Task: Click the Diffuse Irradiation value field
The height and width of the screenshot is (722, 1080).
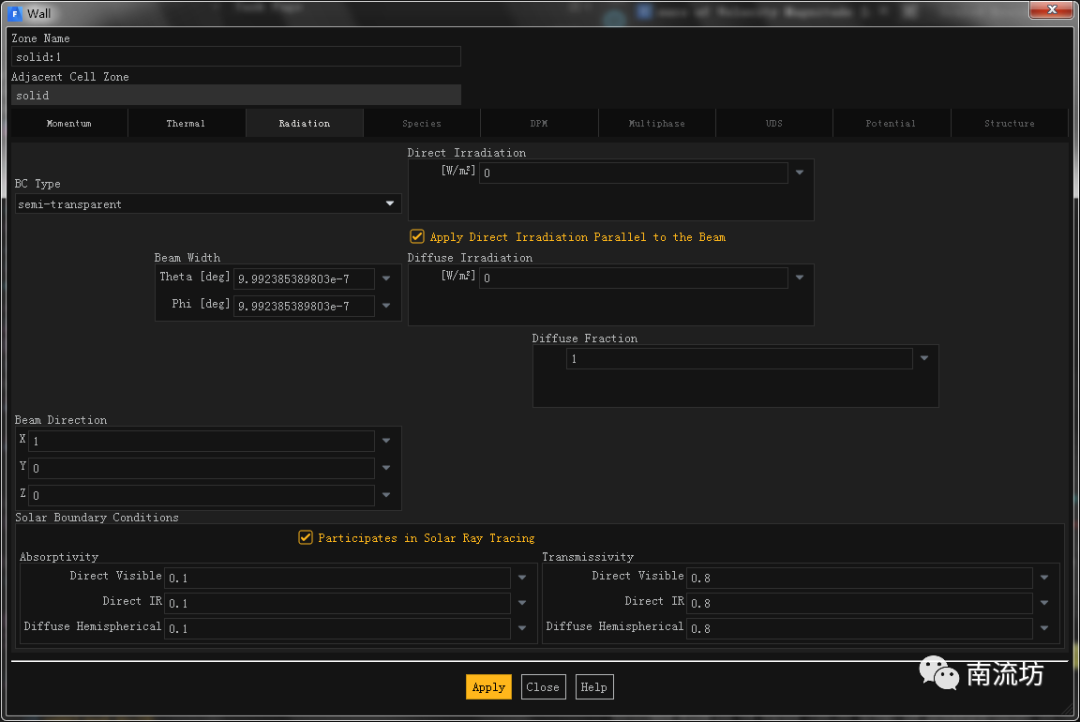Action: [x=634, y=278]
